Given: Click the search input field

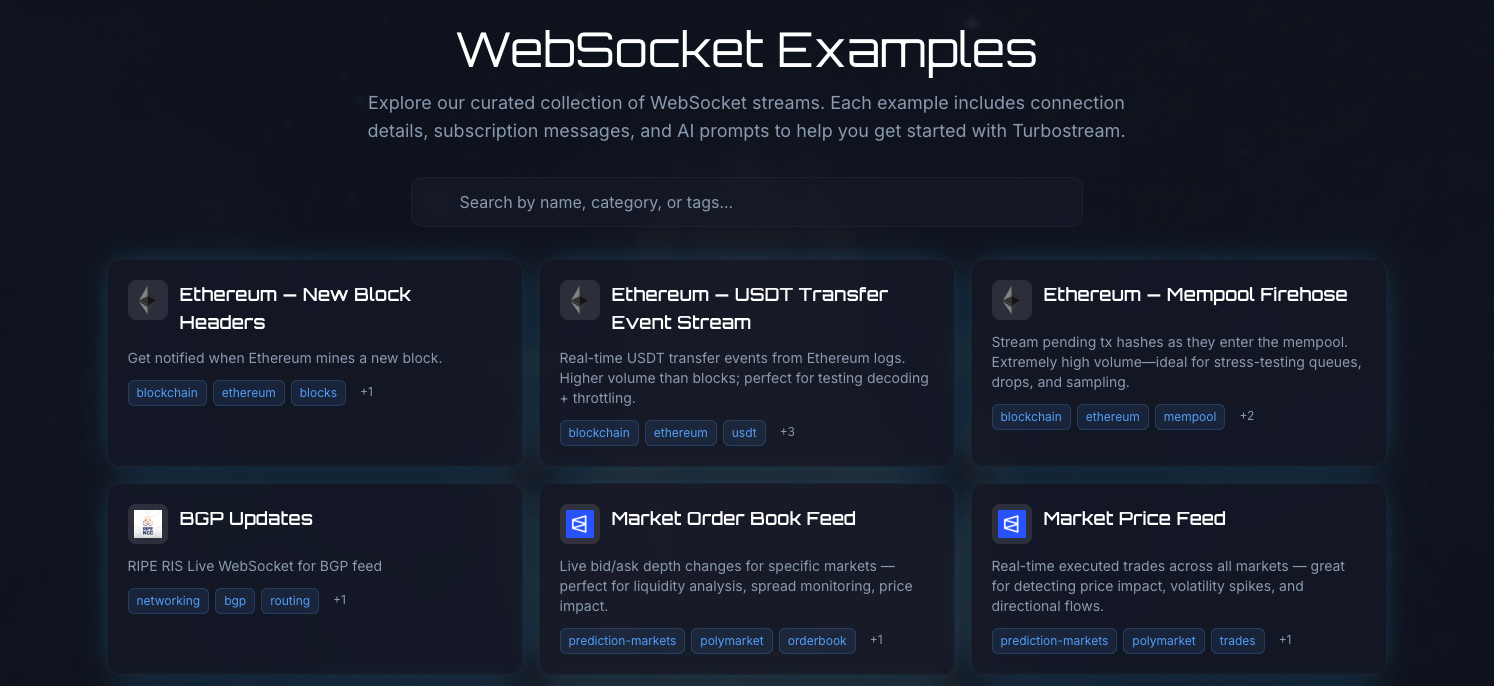Looking at the screenshot, I should (x=747, y=202).
